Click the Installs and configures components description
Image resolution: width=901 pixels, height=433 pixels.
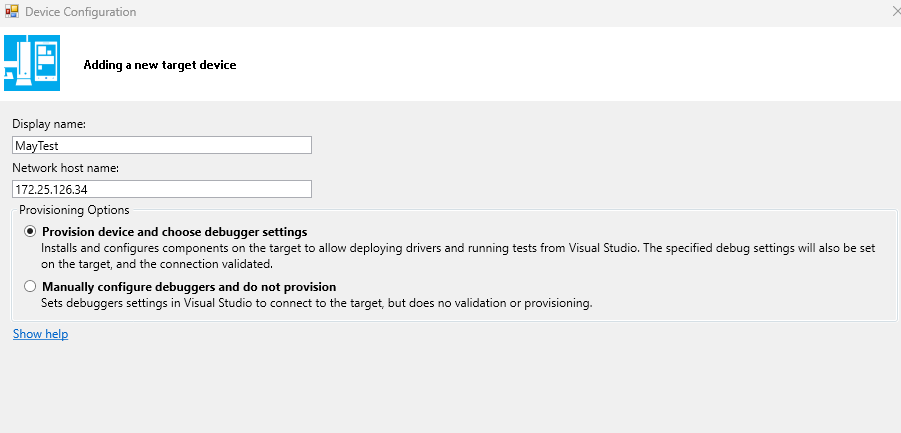click(x=458, y=257)
